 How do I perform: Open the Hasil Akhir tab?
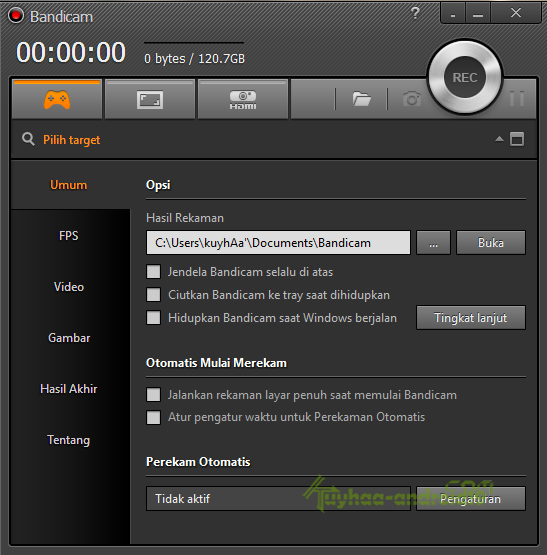[69, 389]
